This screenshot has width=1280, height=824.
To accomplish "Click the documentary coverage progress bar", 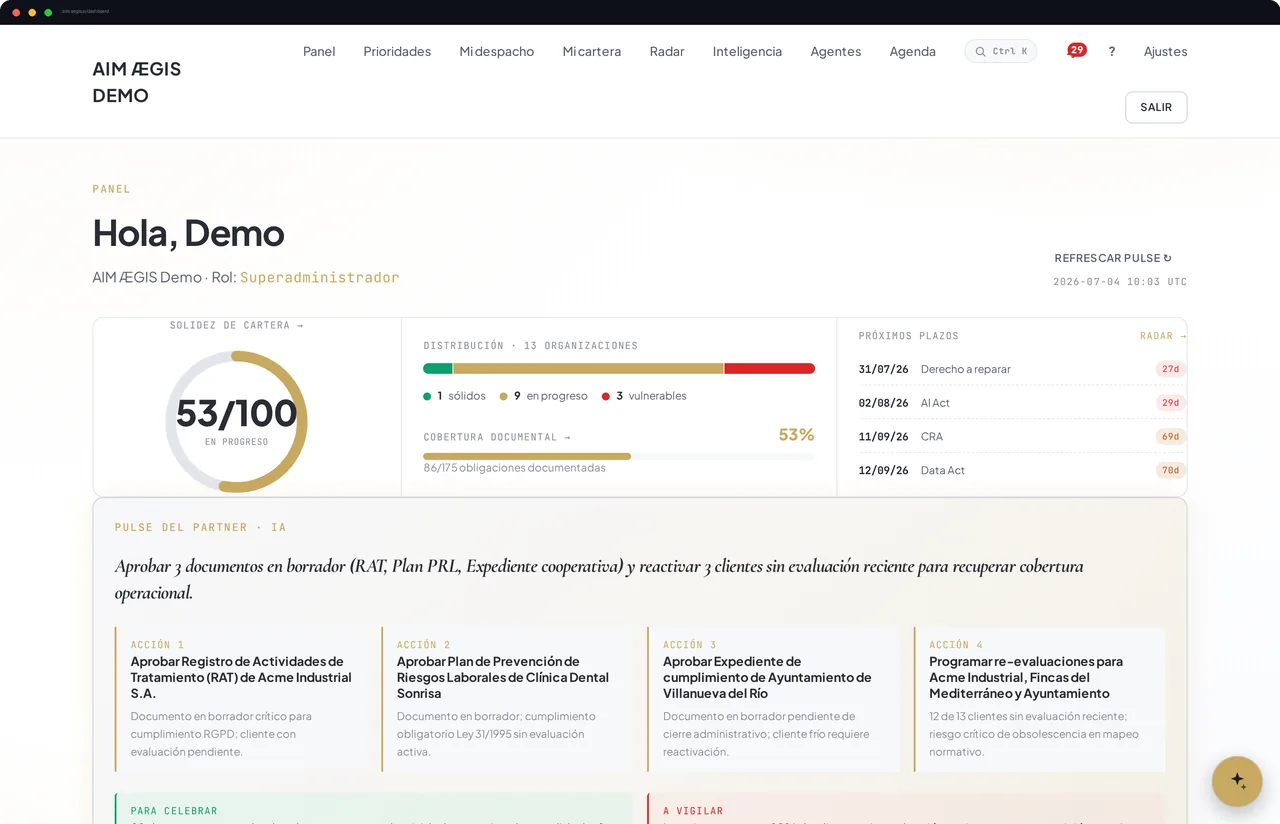I will (x=619, y=456).
